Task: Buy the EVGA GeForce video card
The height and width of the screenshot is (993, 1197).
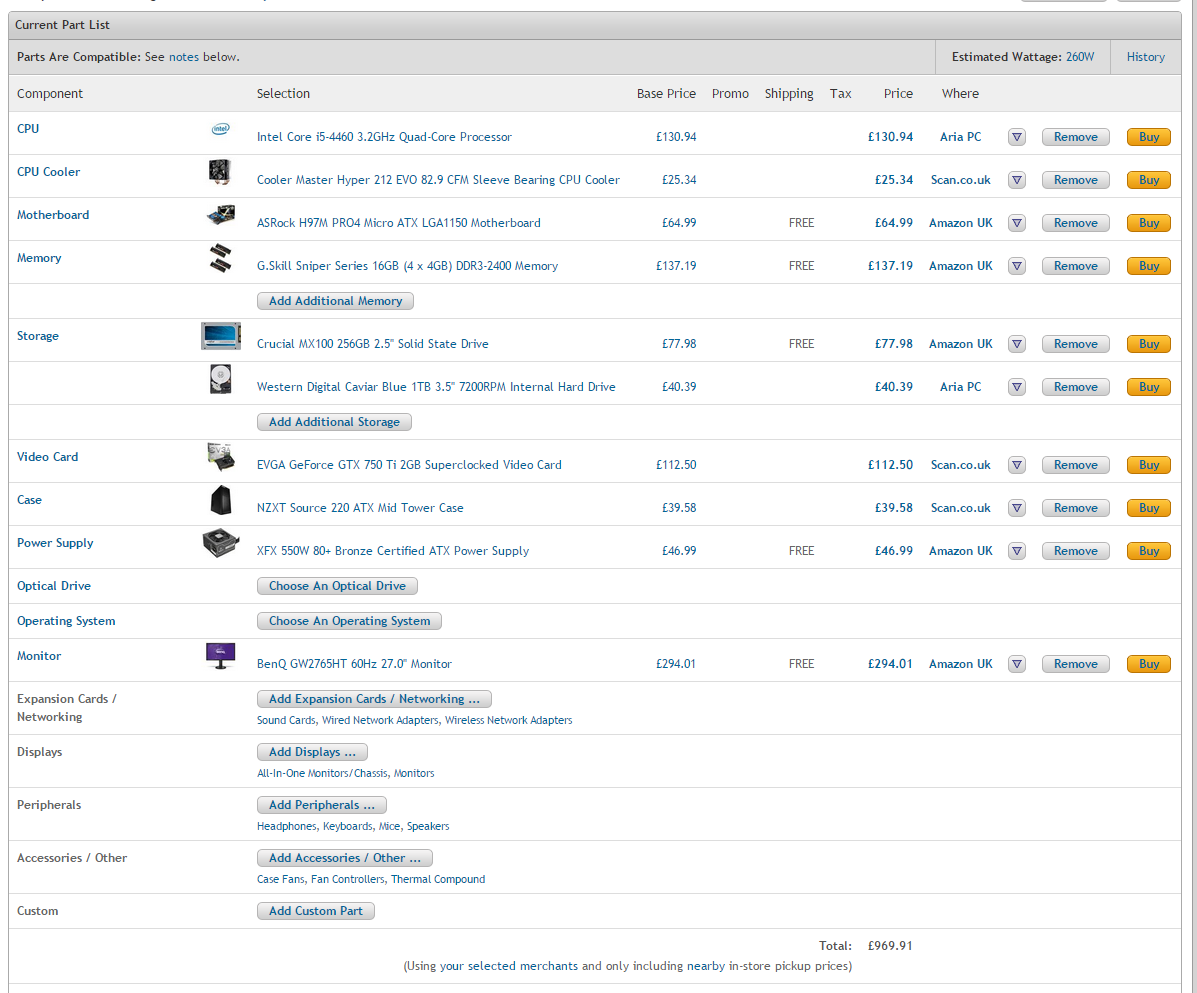Action: tap(1149, 465)
